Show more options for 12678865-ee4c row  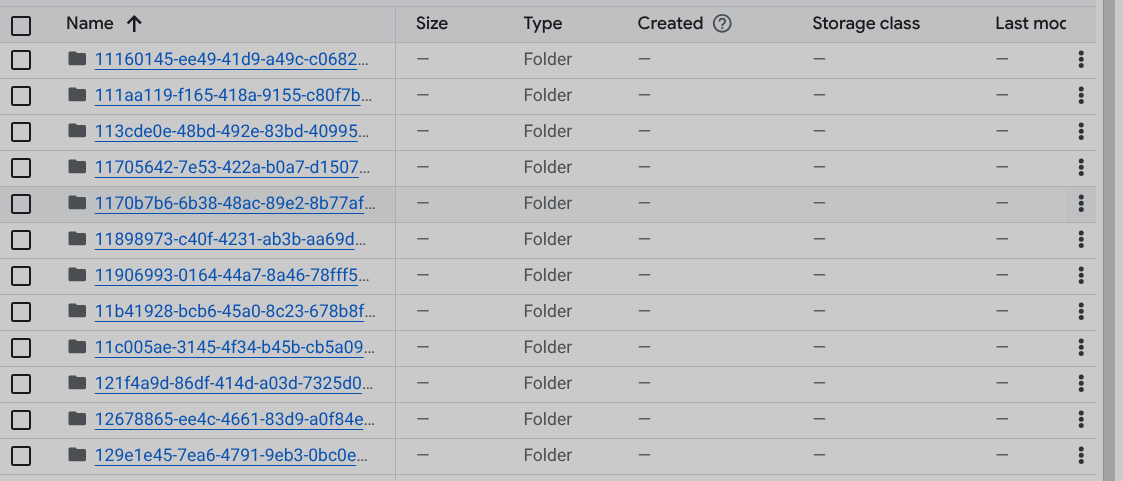pyautogui.click(x=1081, y=420)
